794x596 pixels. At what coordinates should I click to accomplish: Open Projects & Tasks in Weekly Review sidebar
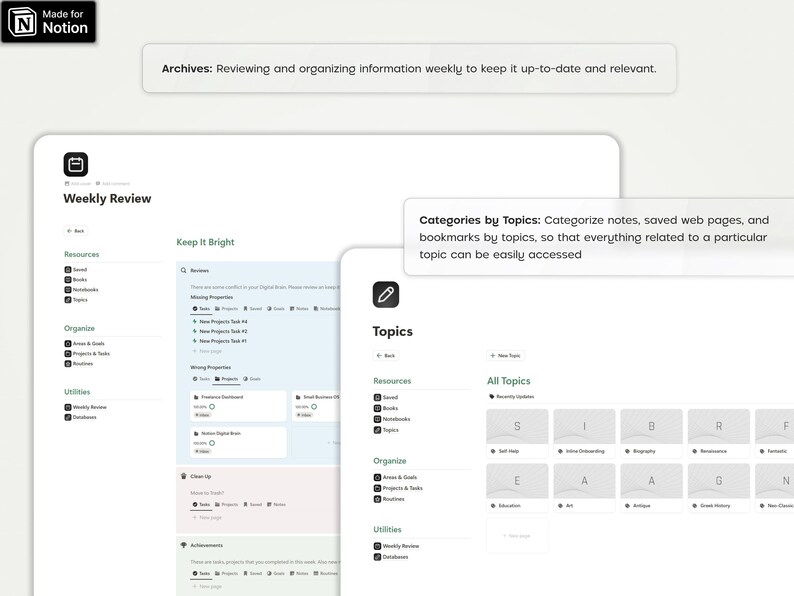[x=87, y=353]
